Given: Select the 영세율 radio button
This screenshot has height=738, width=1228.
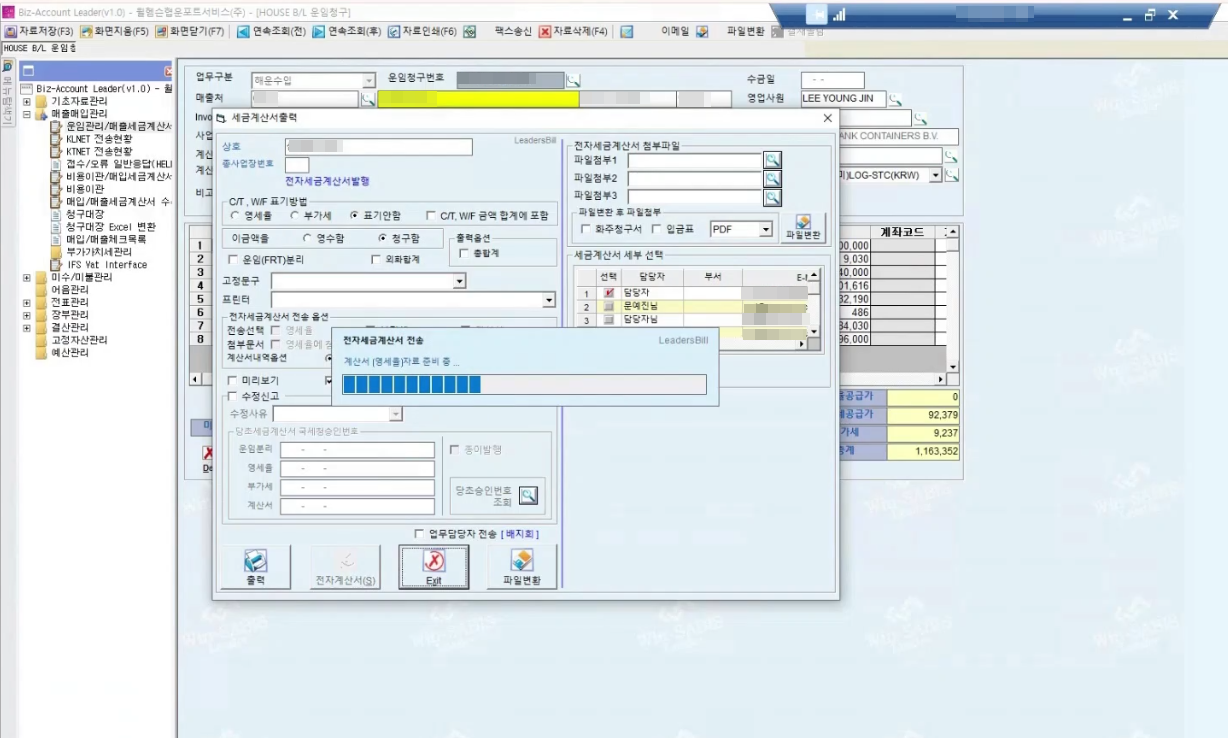Looking at the screenshot, I should (235, 215).
